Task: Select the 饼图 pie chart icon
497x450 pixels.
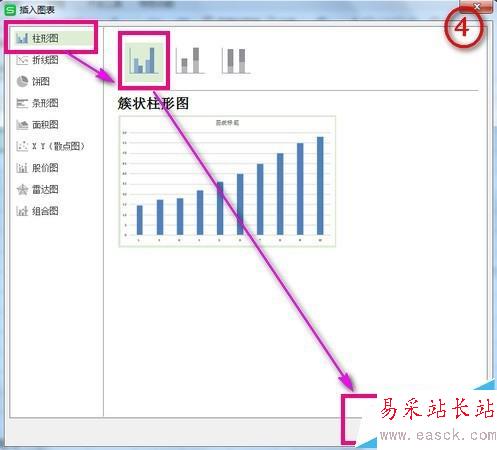Action: [x=22, y=81]
